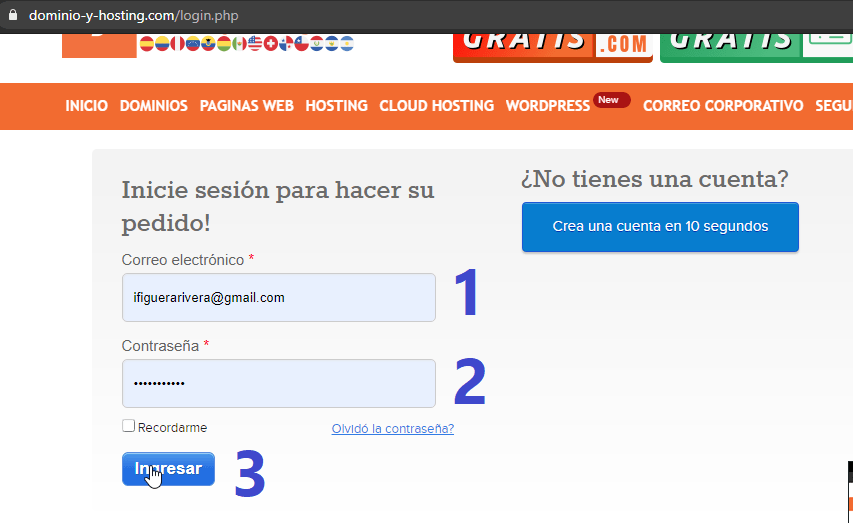
Task: Click the '¿No tienes una cuenta?' heading
Action: tap(655, 179)
